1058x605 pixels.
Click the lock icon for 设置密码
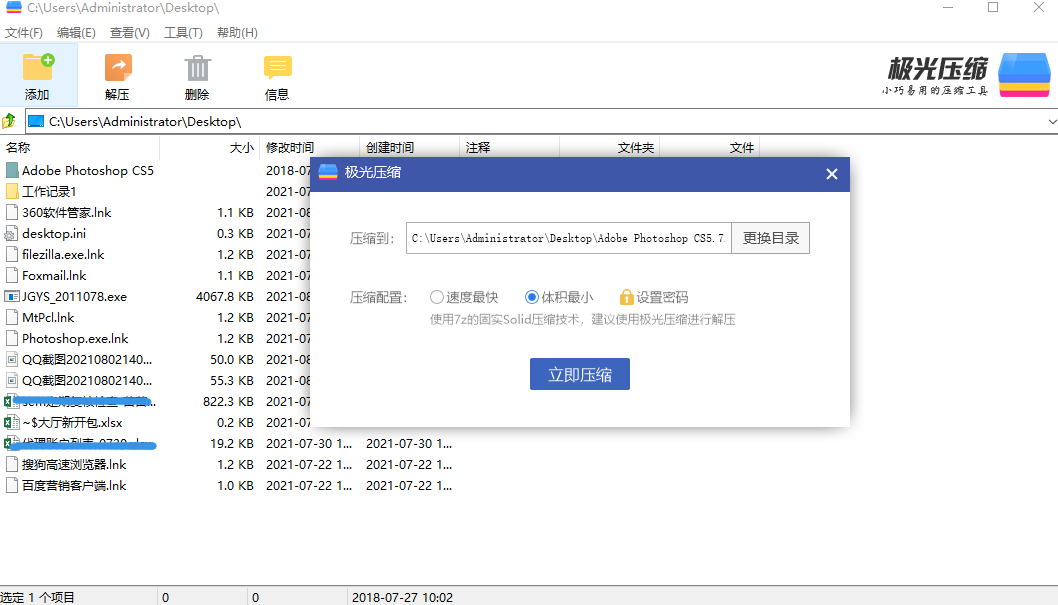click(x=626, y=297)
